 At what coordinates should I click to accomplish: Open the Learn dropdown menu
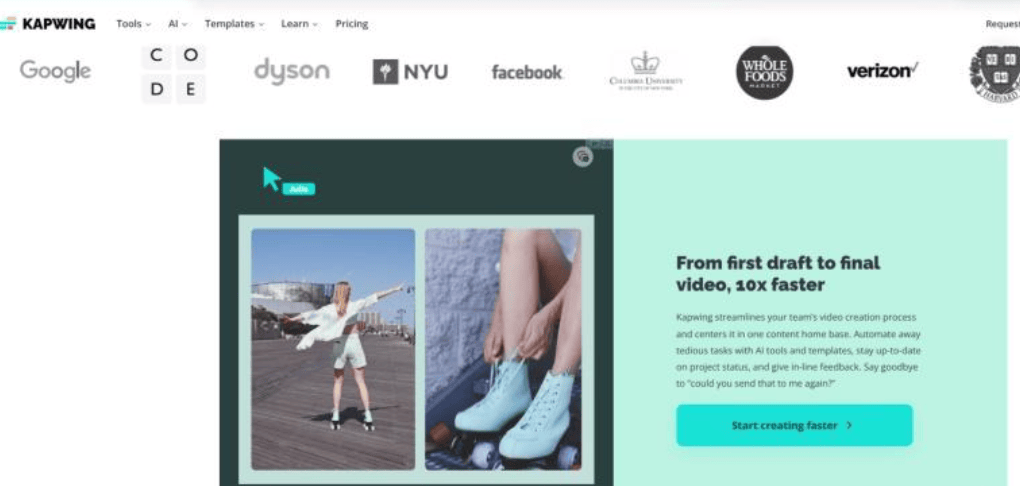coord(299,24)
